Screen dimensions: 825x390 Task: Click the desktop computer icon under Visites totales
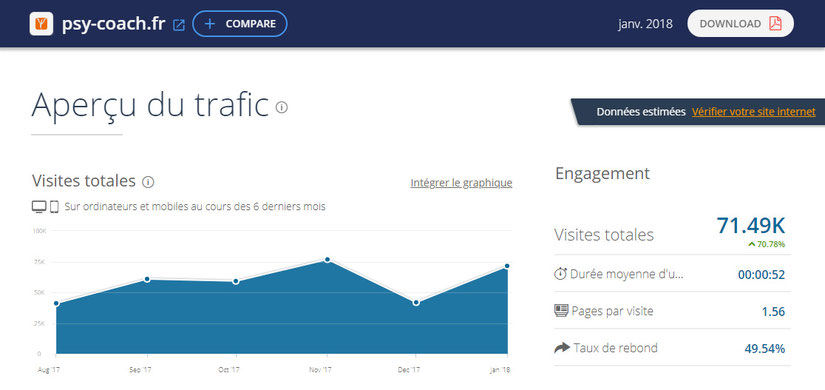pos(39,207)
